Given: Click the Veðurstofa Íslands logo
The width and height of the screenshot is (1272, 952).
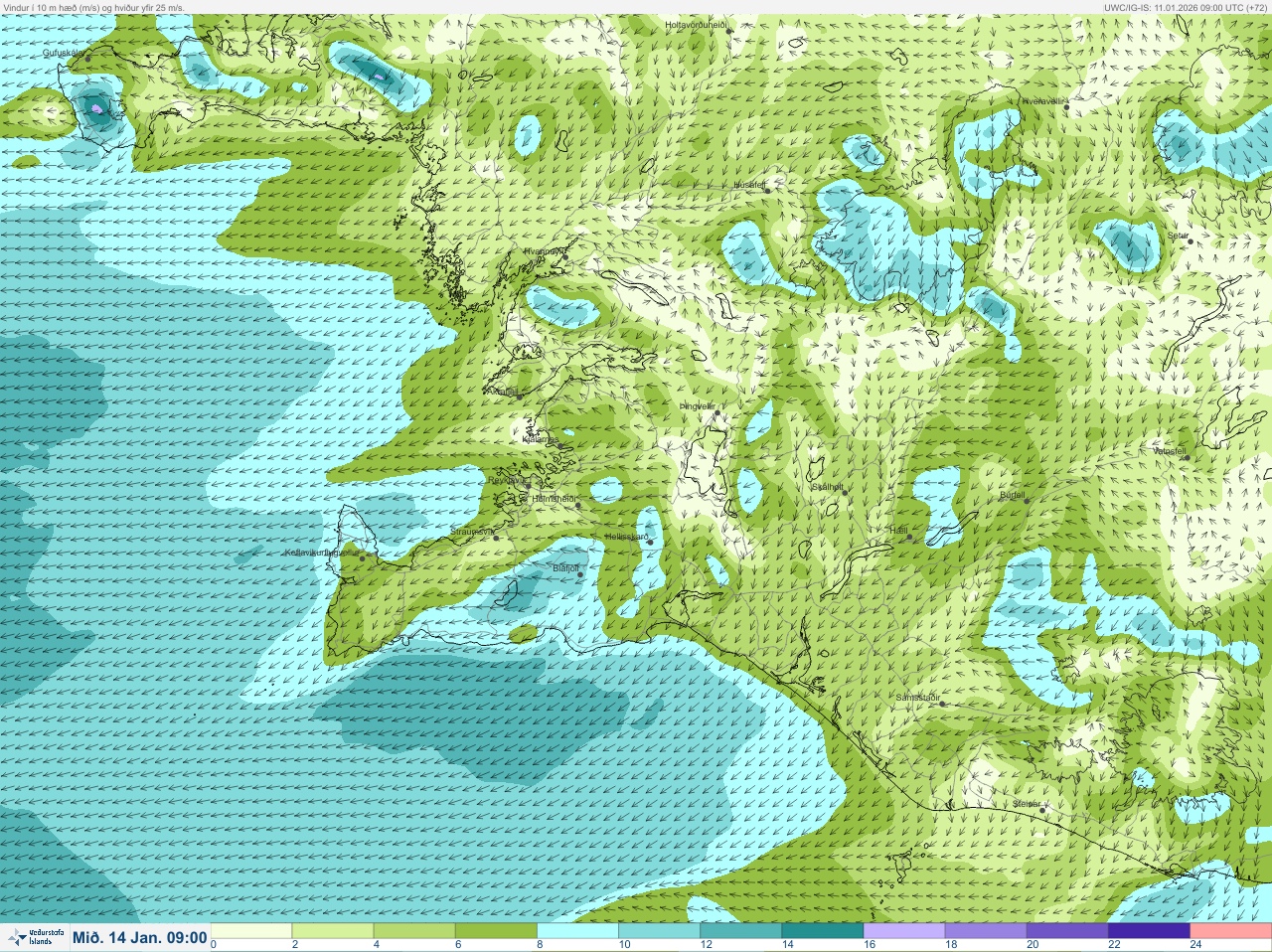Looking at the screenshot, I should click(x=35, y=937).
